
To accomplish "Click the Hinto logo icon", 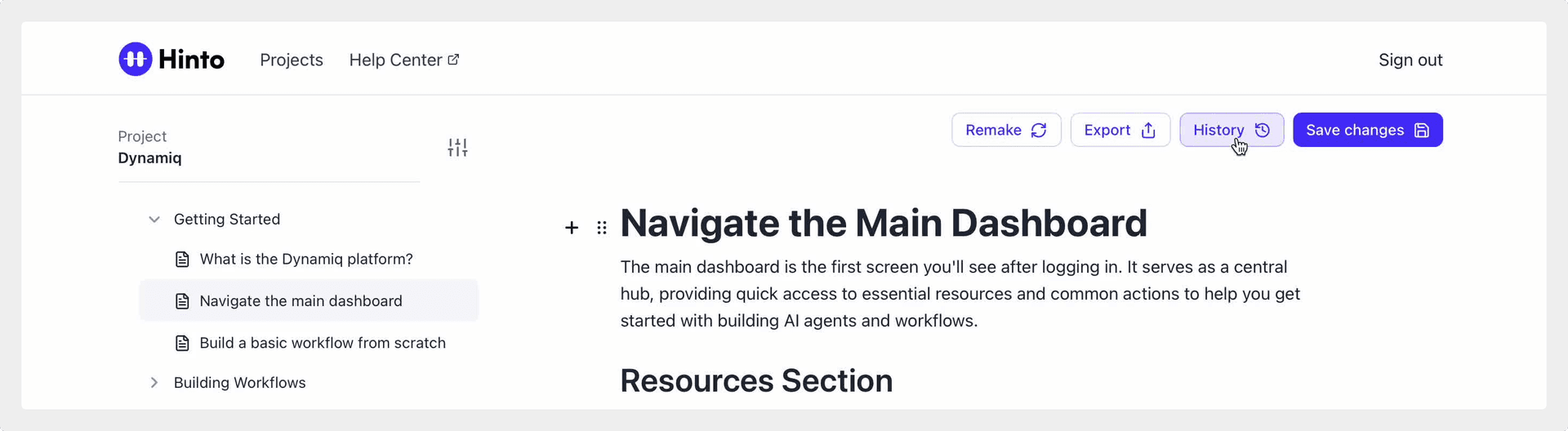I will click(x=136, y=60).
